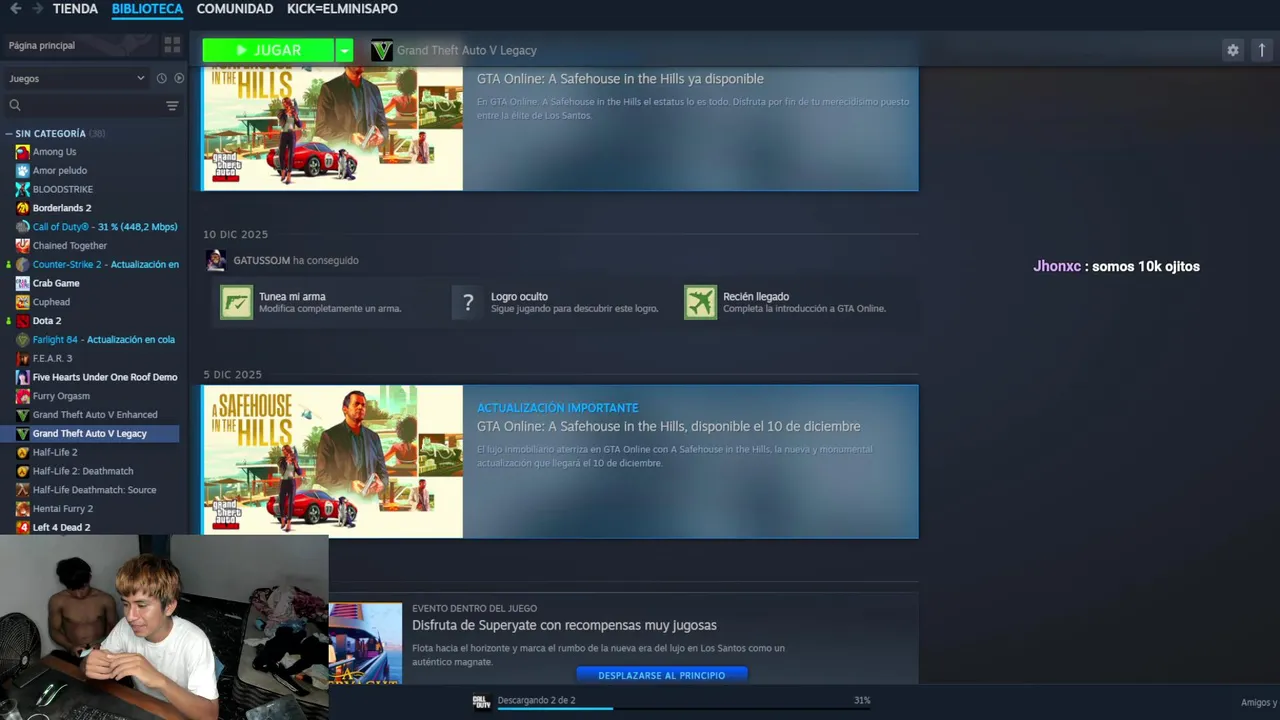Viewport: 1280px width, 720px height.
Task: Open the COMUNIDAD tab
Action: pyautogui.click(x=235, y=9)
